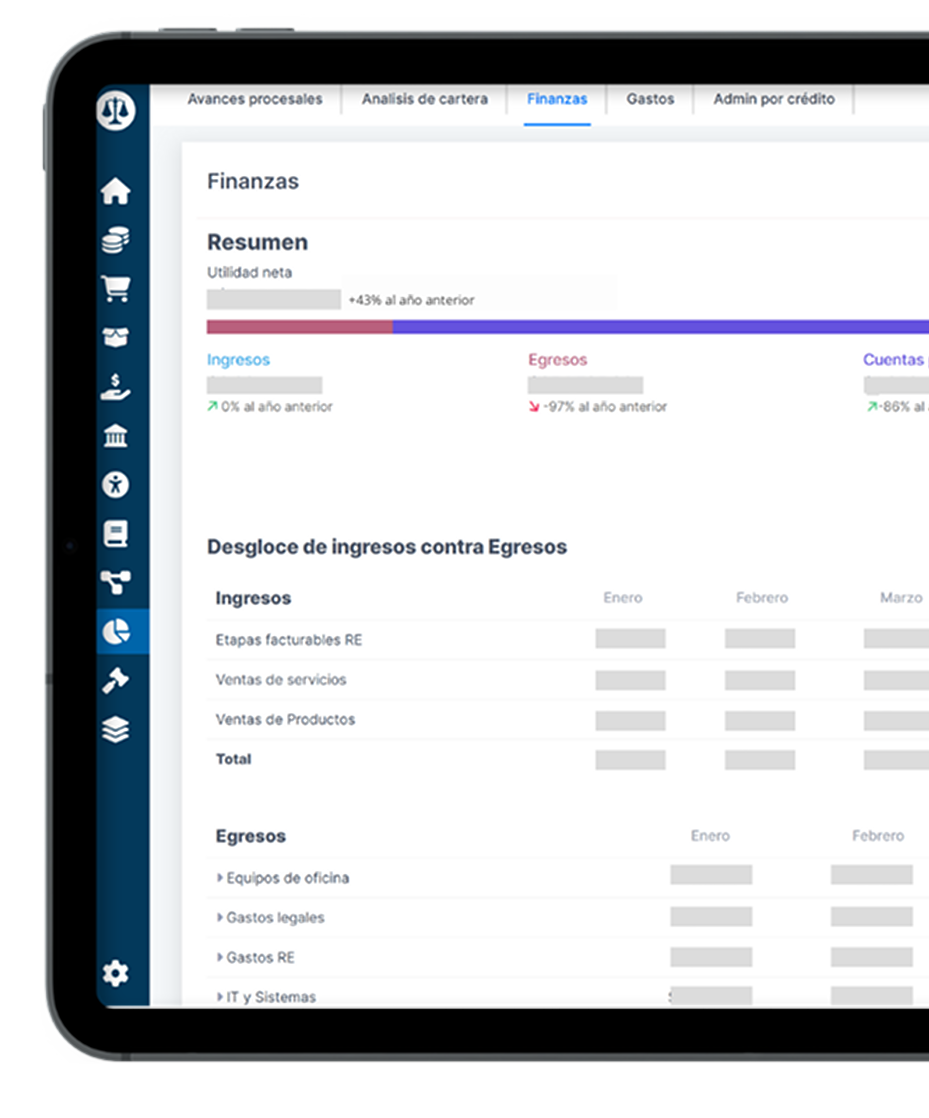929x1118 pixels.
Task: Open the coins stack sidebar icon
Action: click(x=116, y=240)
